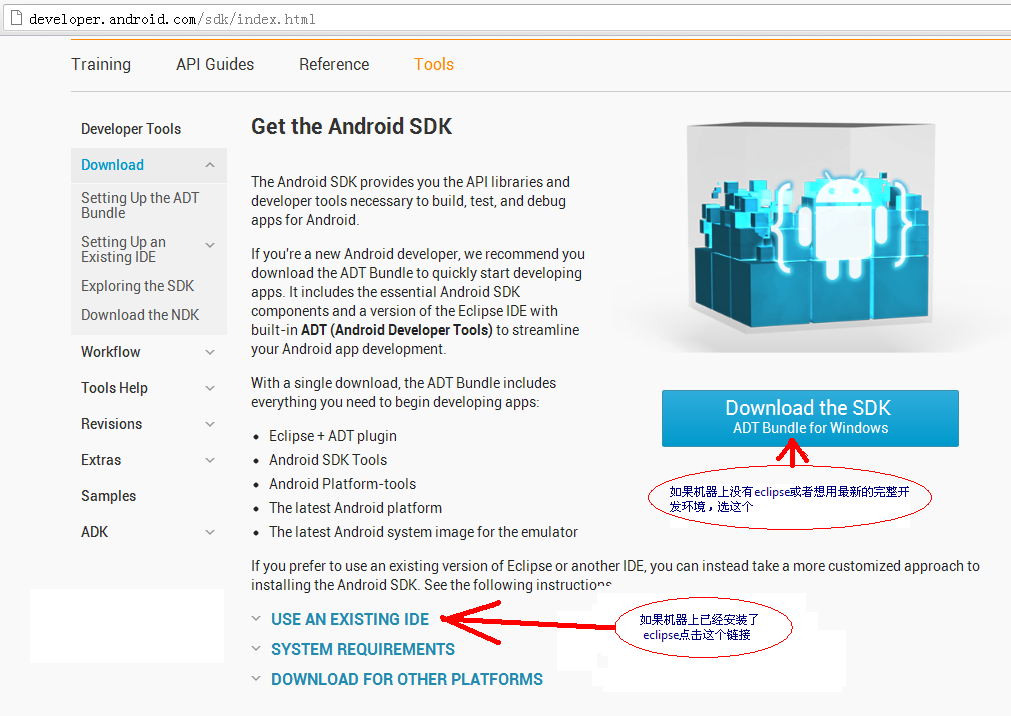
Task: Open the Extras section
Action: [x=101, y=461]
